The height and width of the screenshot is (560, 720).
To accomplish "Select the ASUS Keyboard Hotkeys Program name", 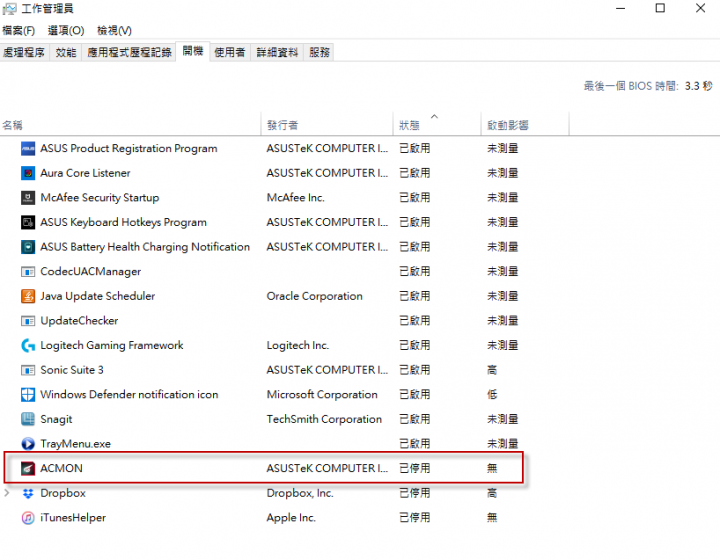I will (124, 223).
